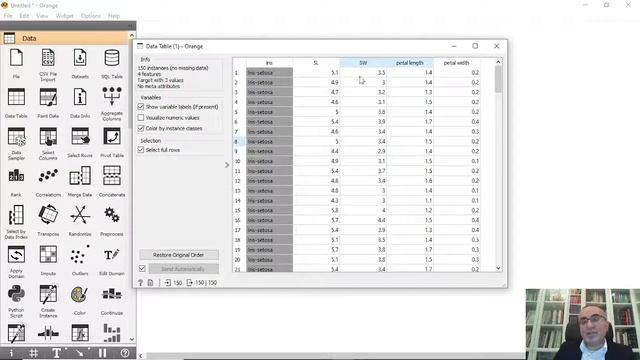Add the Data Table widget
The width and height of the screenshot is (640, 360).
(x=16, y=97)
